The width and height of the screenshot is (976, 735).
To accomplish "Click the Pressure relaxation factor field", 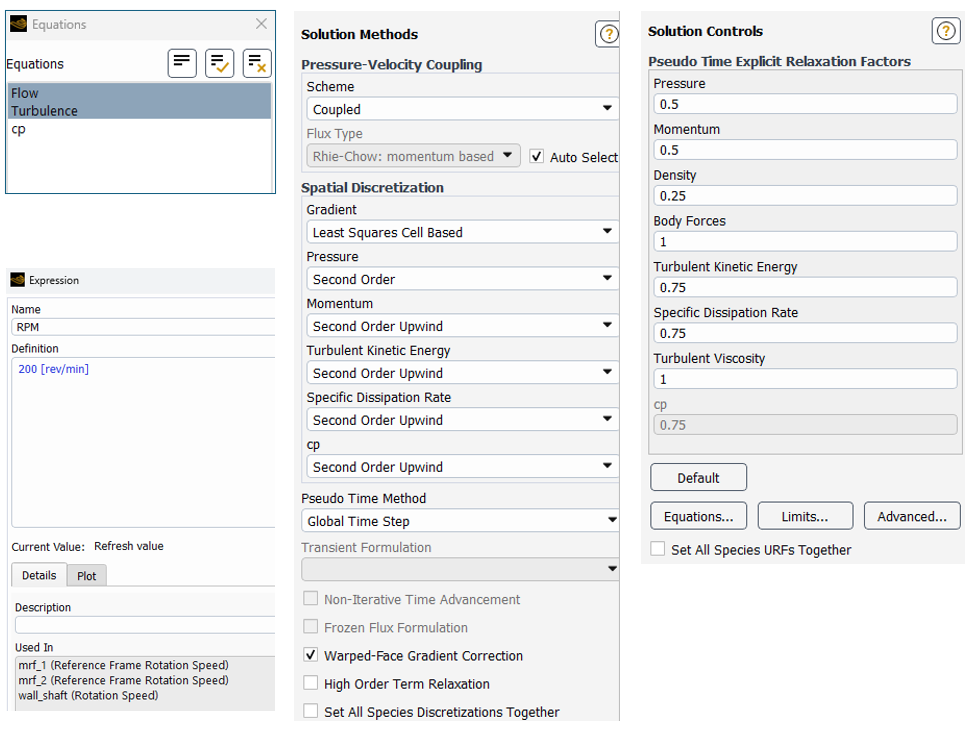I will point(805,104).
